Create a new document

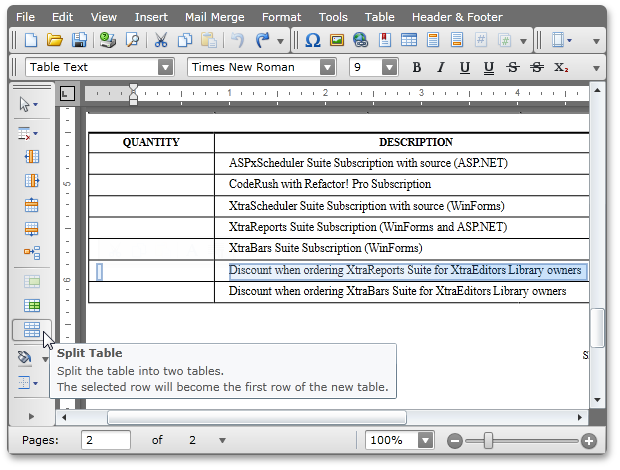[x=31, y=40]
